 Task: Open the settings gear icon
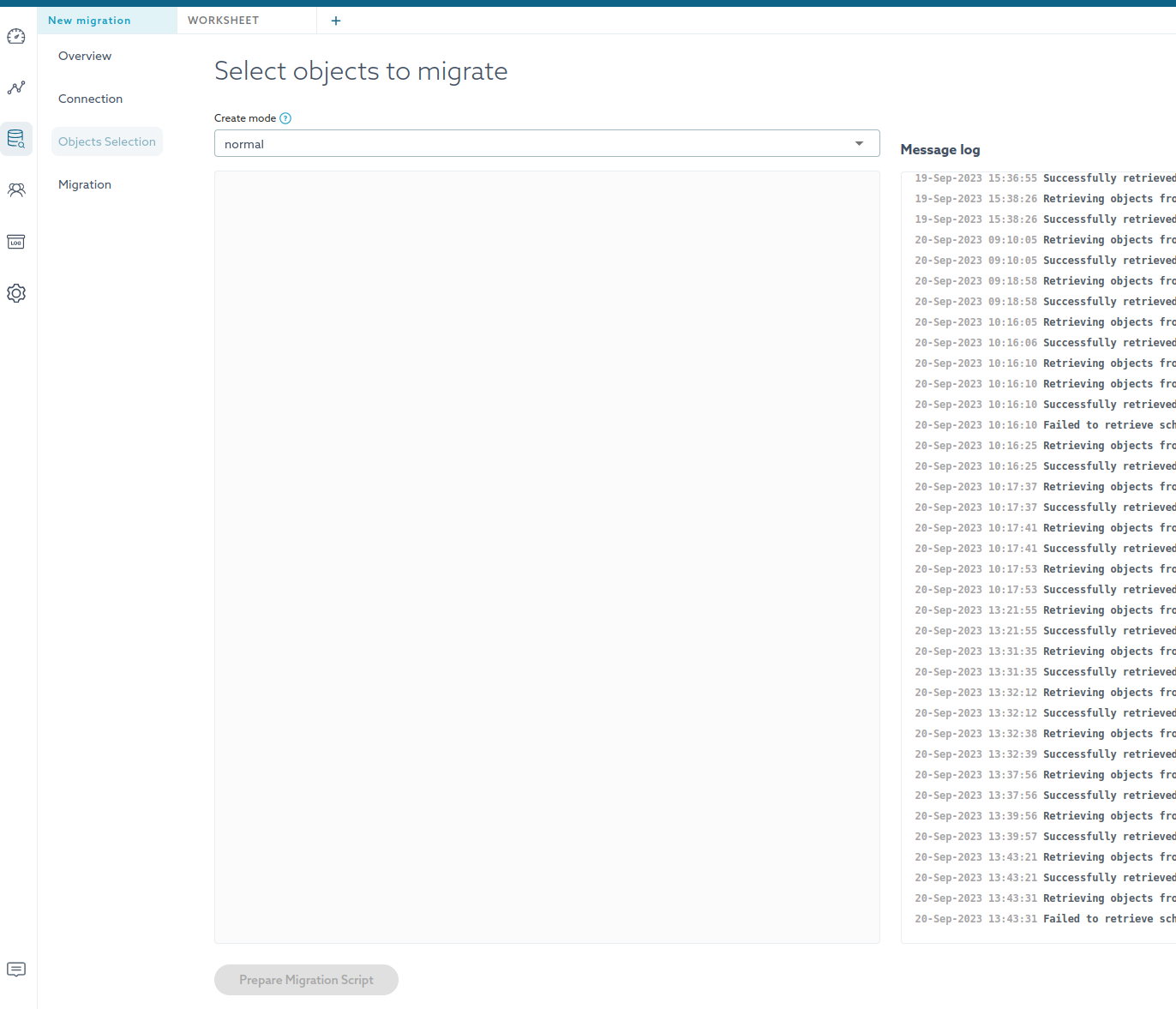point(16,293)
